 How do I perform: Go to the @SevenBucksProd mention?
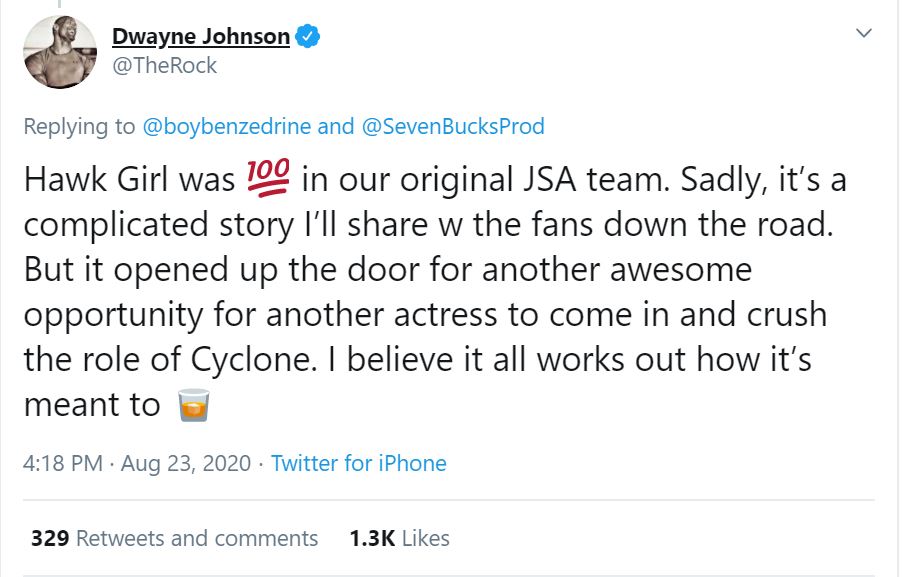(x=453, y=126)
